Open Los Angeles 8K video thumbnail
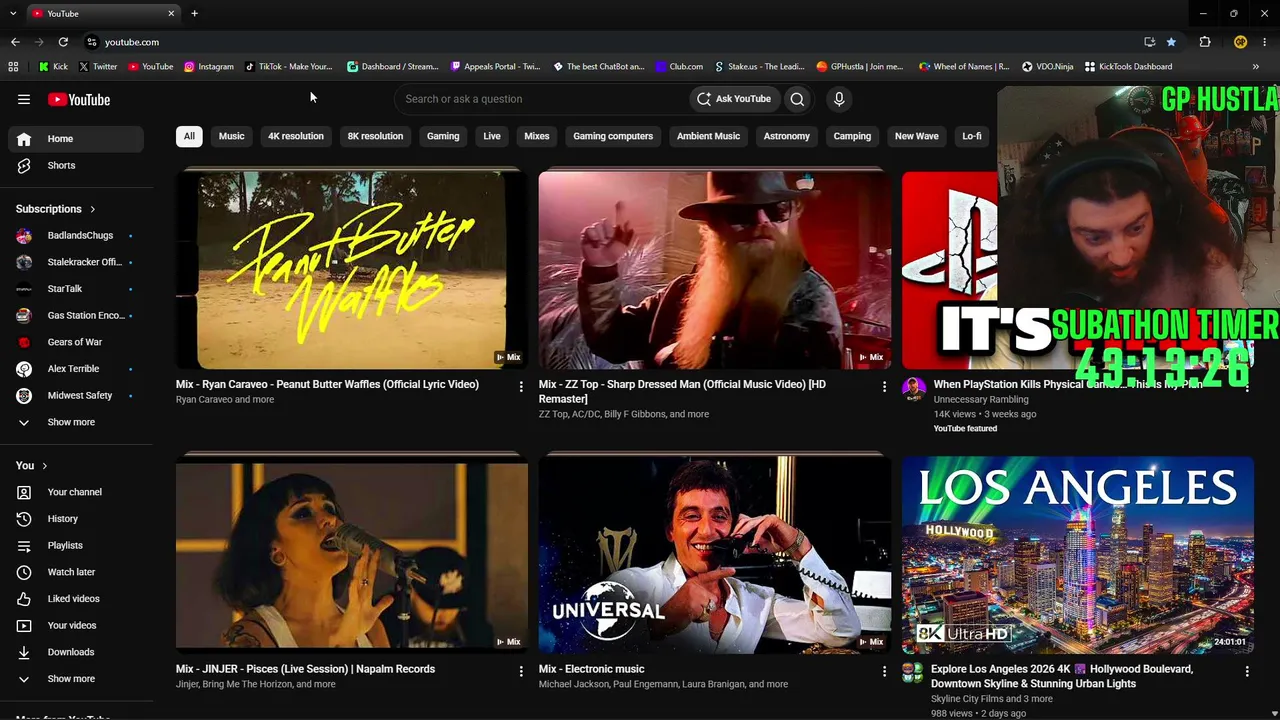The height and width of the screenshot is (720, 1280). point(1078,555)
